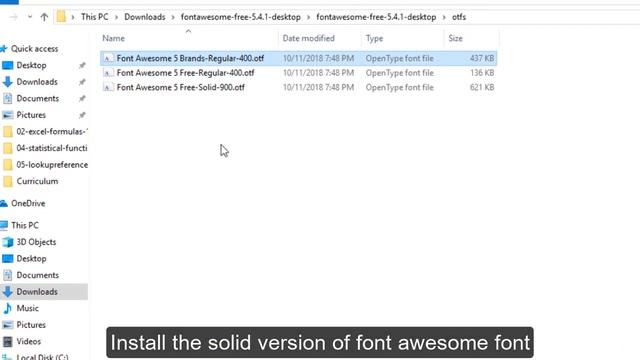Click OpenType font file type of Solid-900

[400, 87]
